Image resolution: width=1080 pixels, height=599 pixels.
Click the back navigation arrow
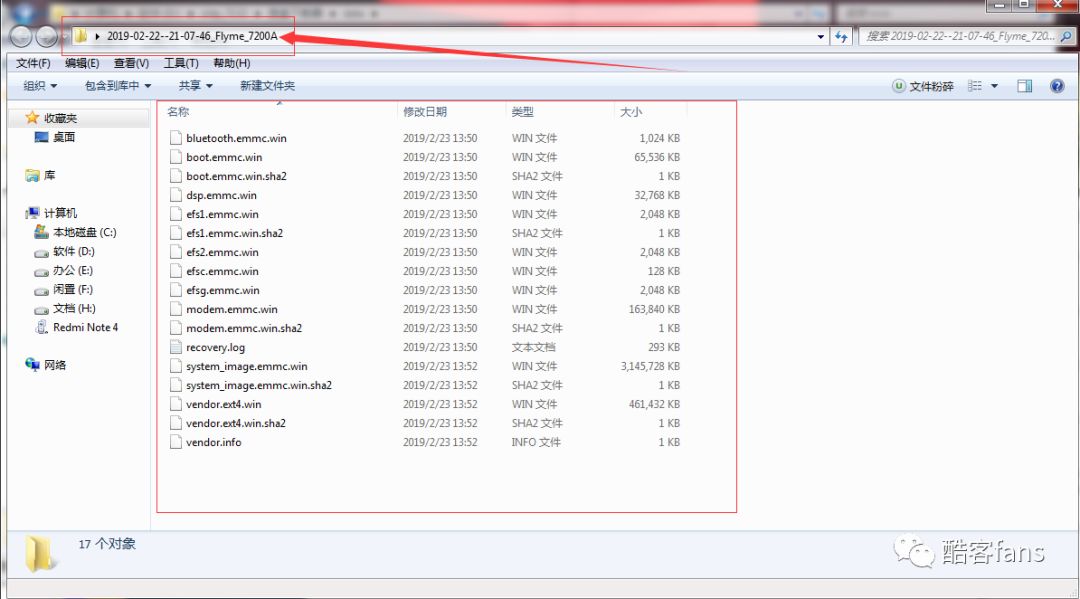click(21, 36)
